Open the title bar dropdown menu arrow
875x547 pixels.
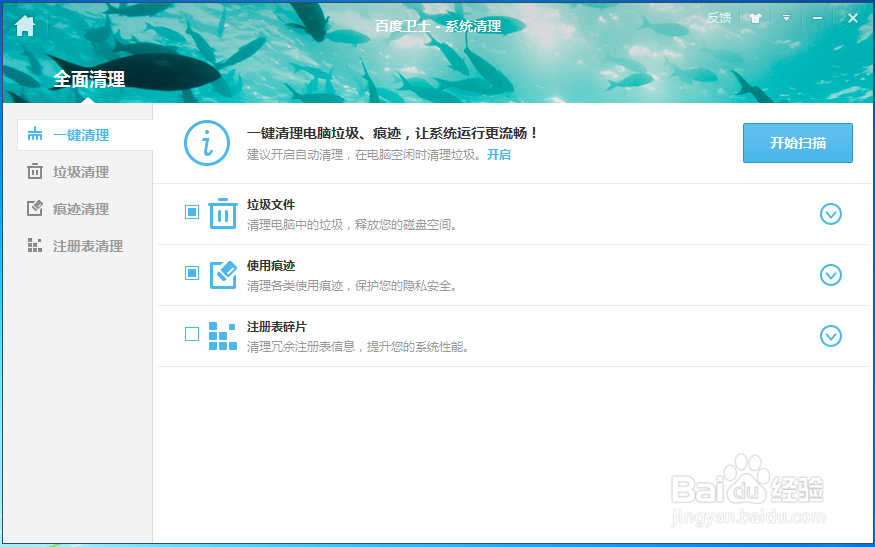click(x=786, y=18)
